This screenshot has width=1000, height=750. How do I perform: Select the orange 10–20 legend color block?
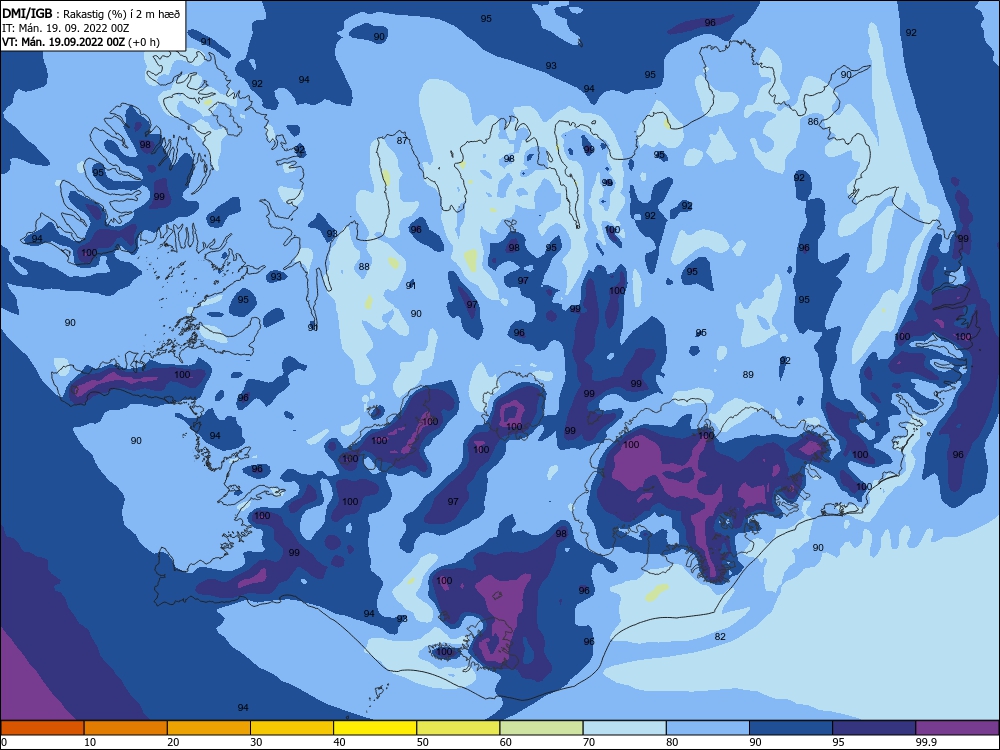(126, 728)
